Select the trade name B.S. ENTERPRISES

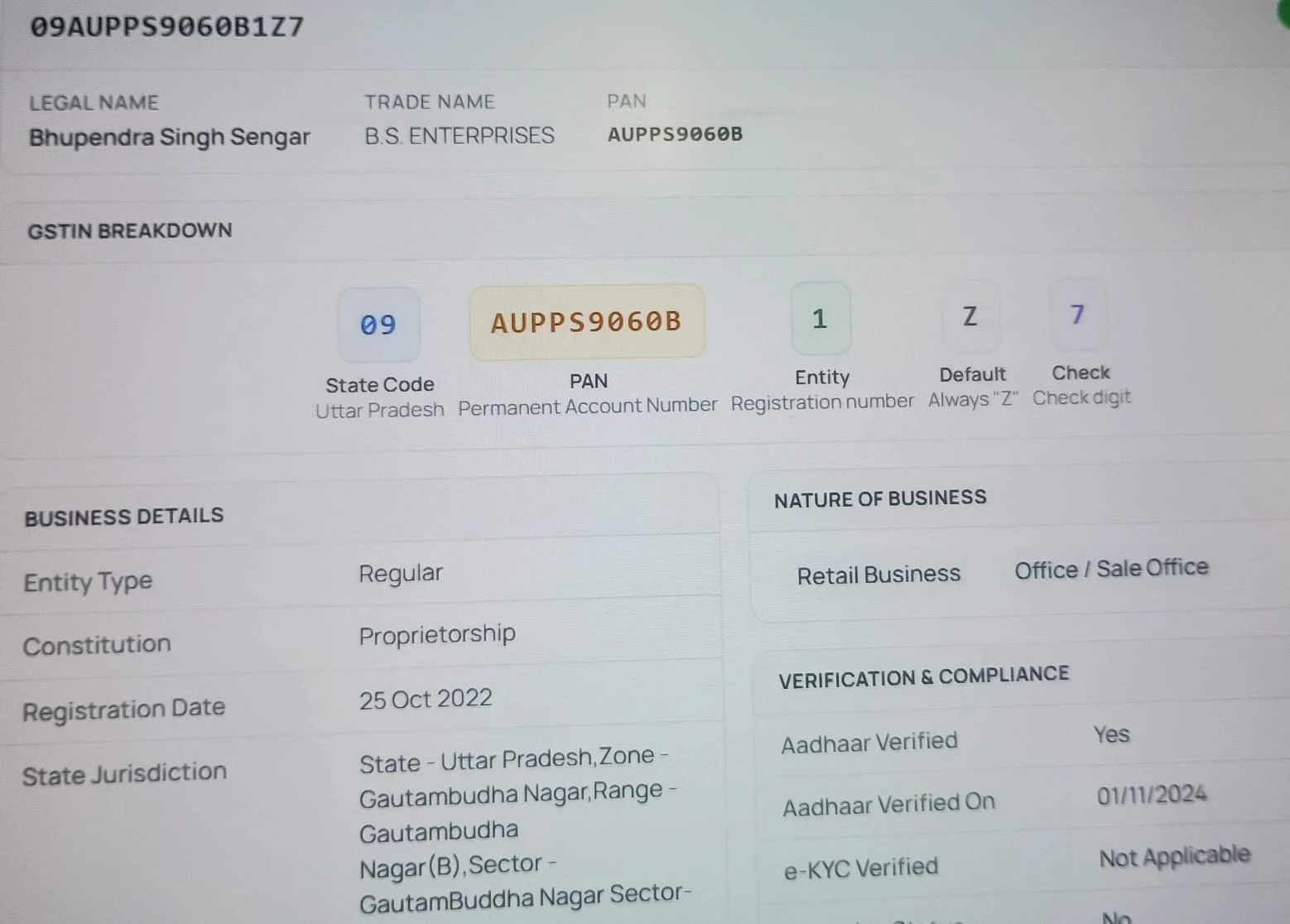coord(460,136)
